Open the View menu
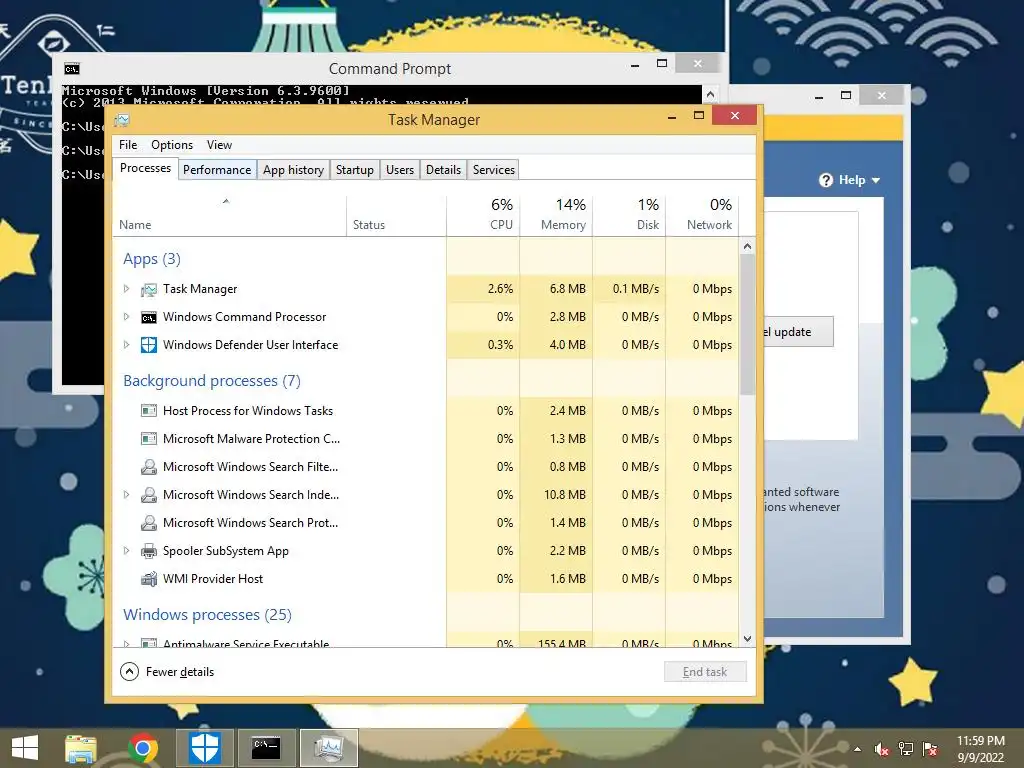This screenshot has width=1024, height=768. point(219,145)
